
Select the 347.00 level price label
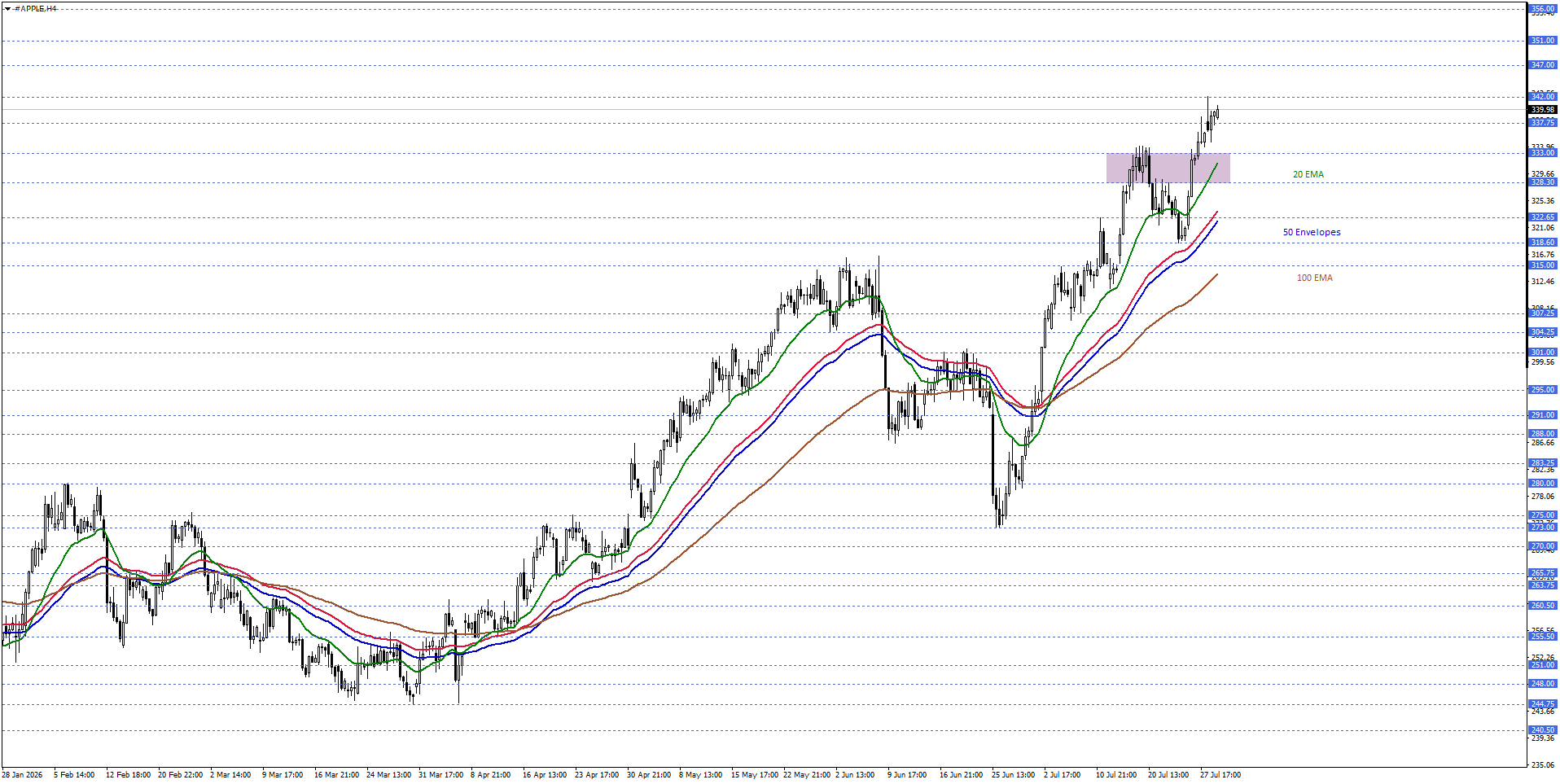(x=1543, y=65)
